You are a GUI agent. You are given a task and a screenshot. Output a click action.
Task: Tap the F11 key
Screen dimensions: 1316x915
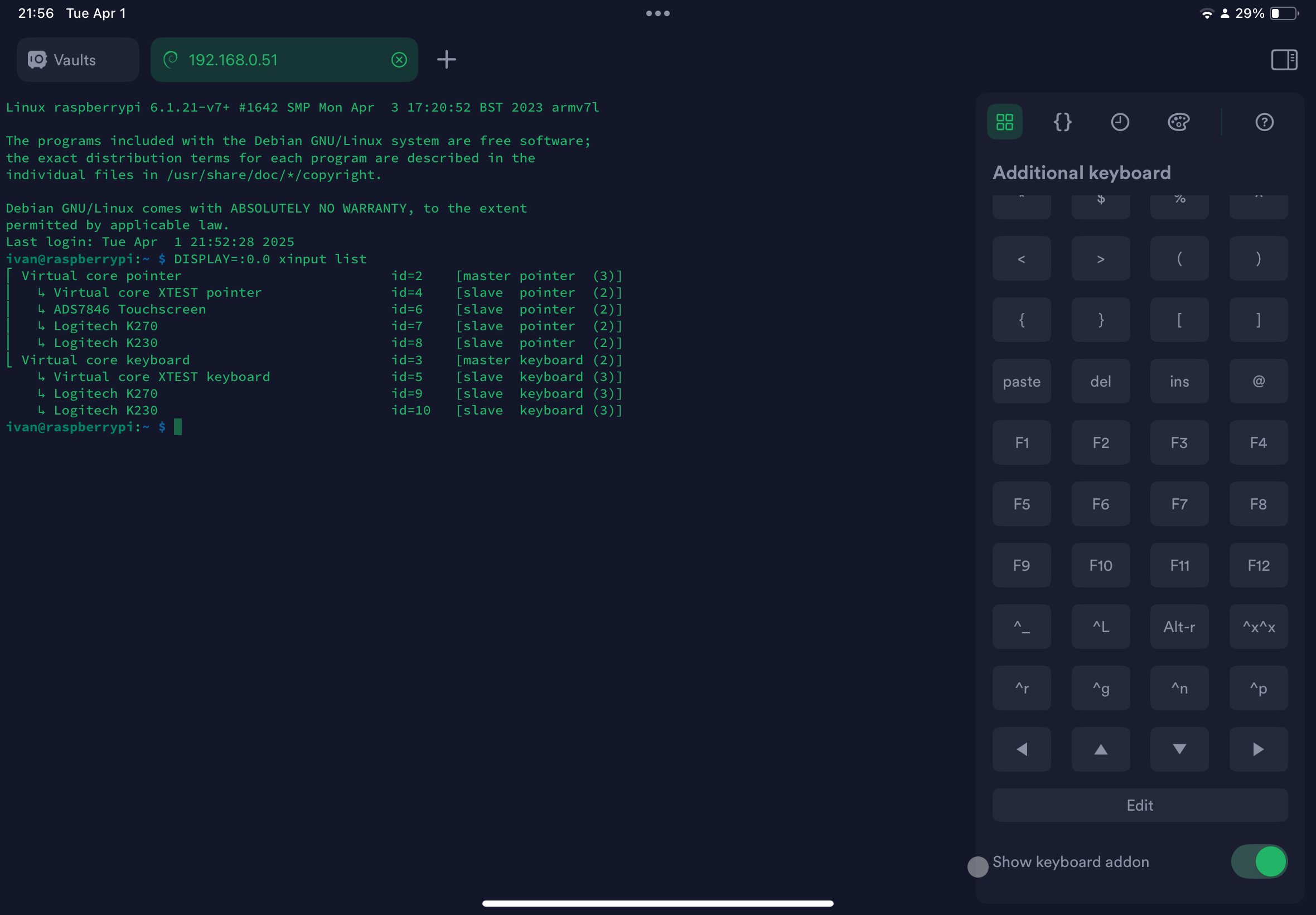click(1179, 565)
